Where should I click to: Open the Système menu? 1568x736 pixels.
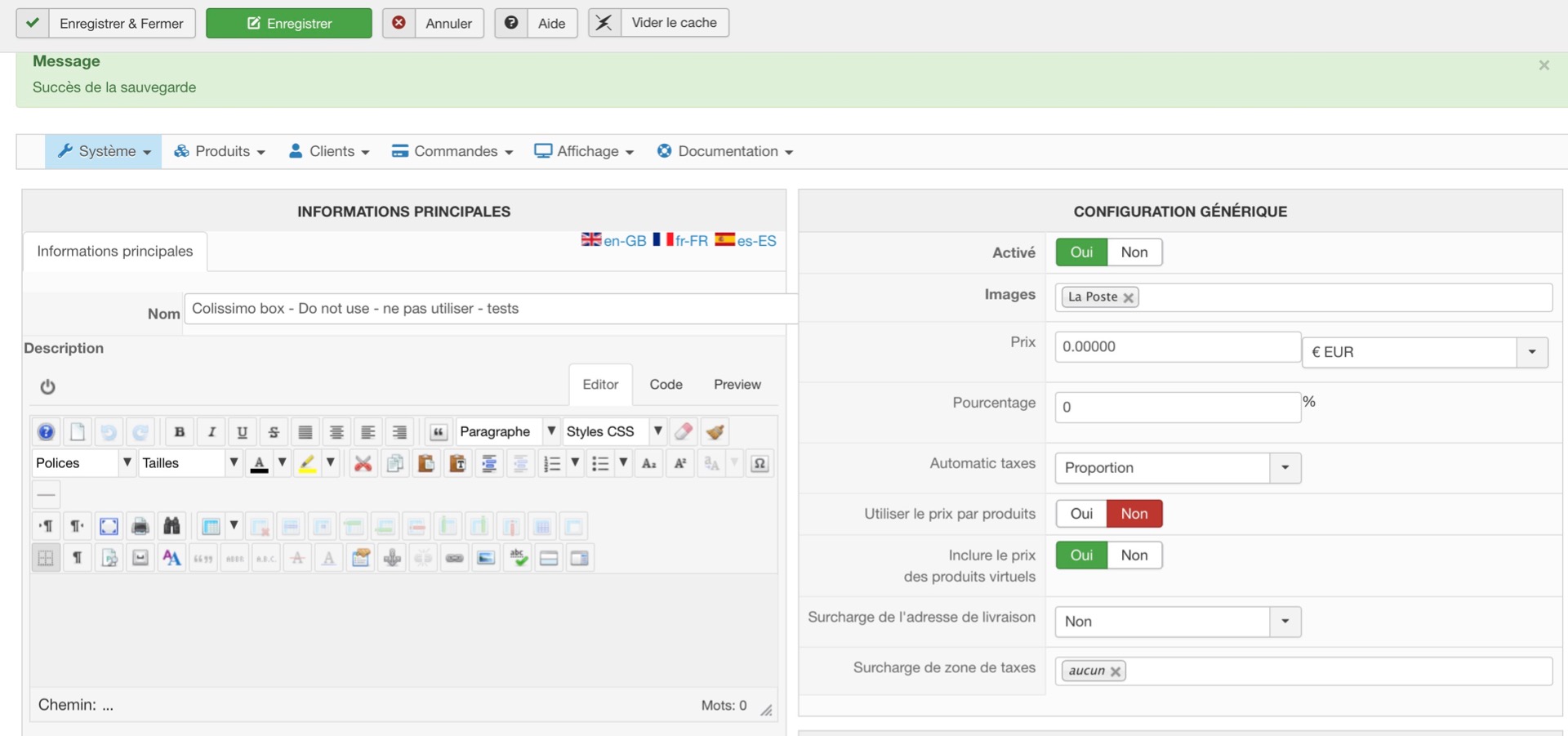(x=104, y=152)
